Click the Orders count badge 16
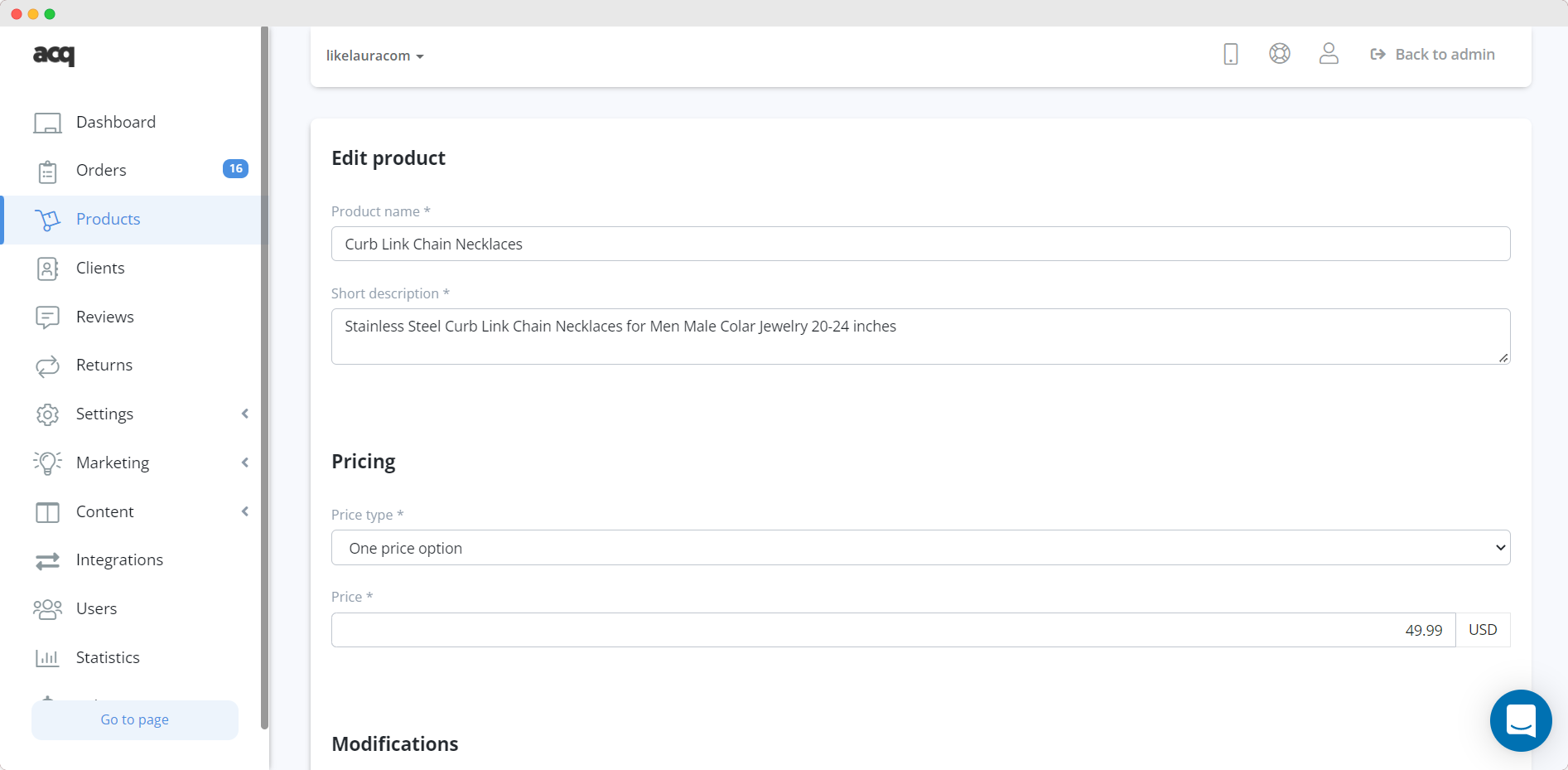This screenshot has height=770, width=1568. point(236,169)
